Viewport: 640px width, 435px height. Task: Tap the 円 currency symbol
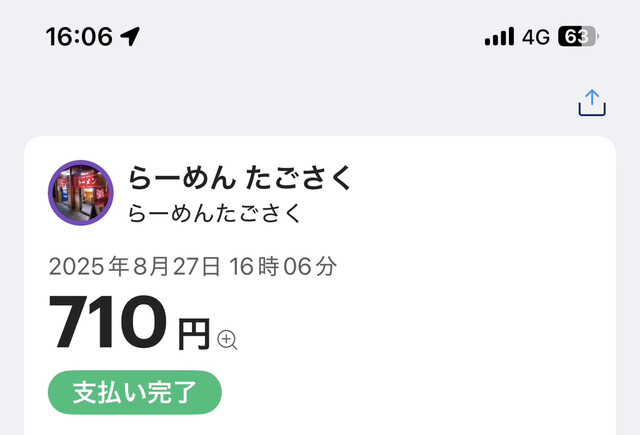click(x=194, y=333)
